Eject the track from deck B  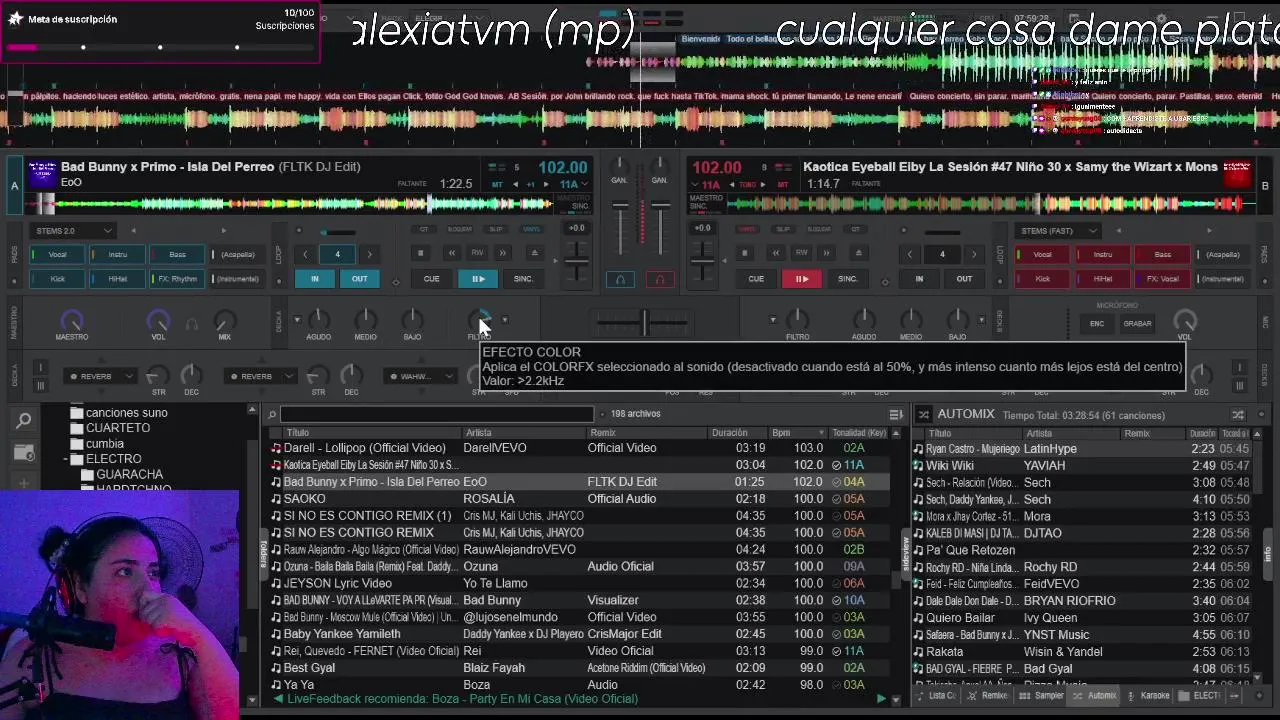click(859, 254)
